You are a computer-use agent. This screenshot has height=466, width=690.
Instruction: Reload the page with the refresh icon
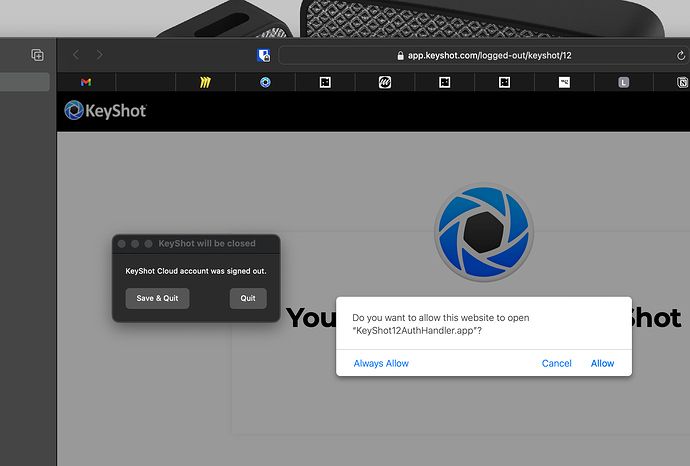[x=680, y=55]
